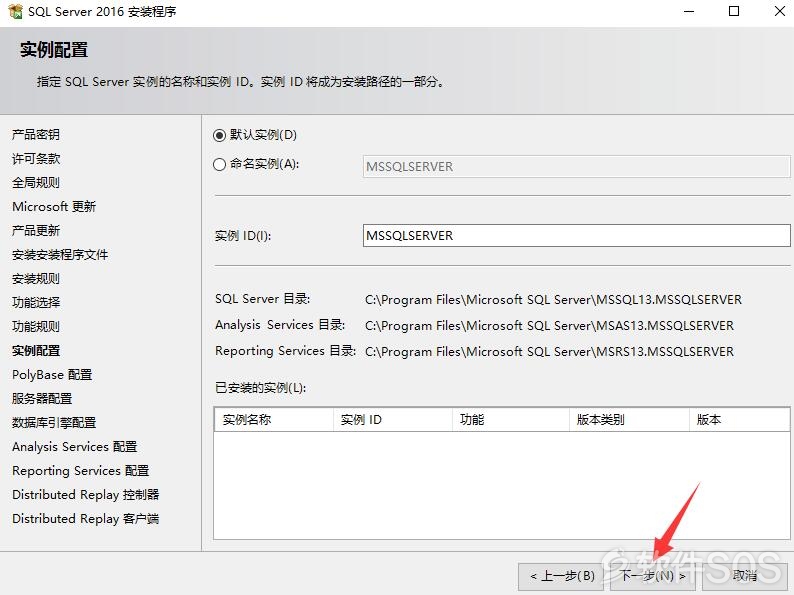Select the 数据库引擎配置 step in sidebar
This screenshot has height=595, width=794.
tap(54, 422)
